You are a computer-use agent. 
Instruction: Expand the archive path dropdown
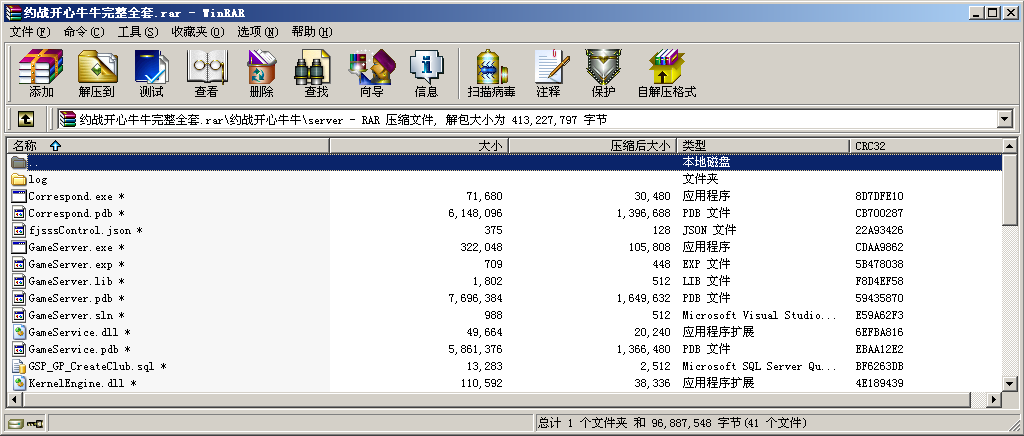(1004, 119)
